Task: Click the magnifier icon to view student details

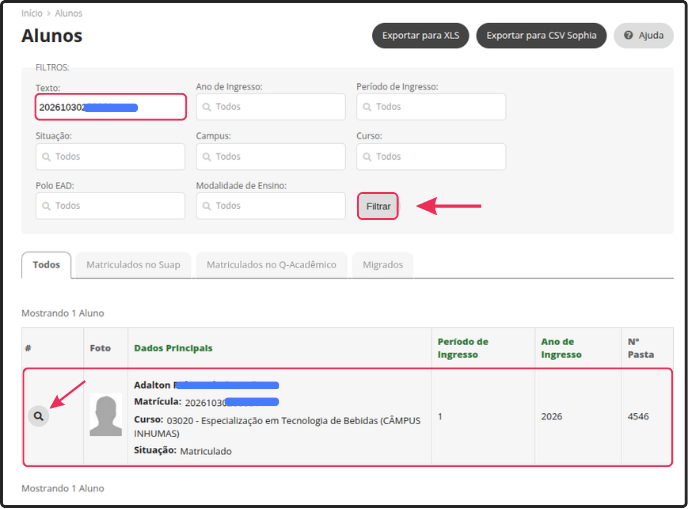Action: 38,415
